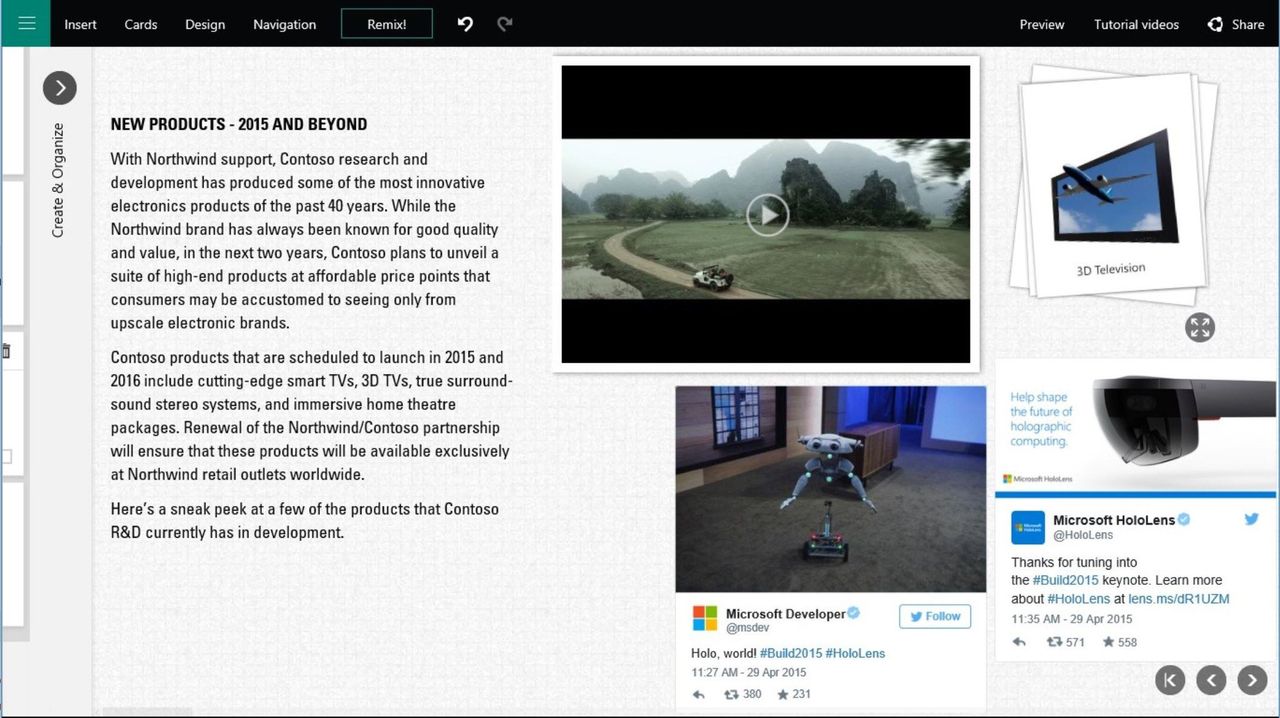The width and height of the screenshot is (1280, 718).
Task: Open the hamburger menu
Action: coord(26,23)
